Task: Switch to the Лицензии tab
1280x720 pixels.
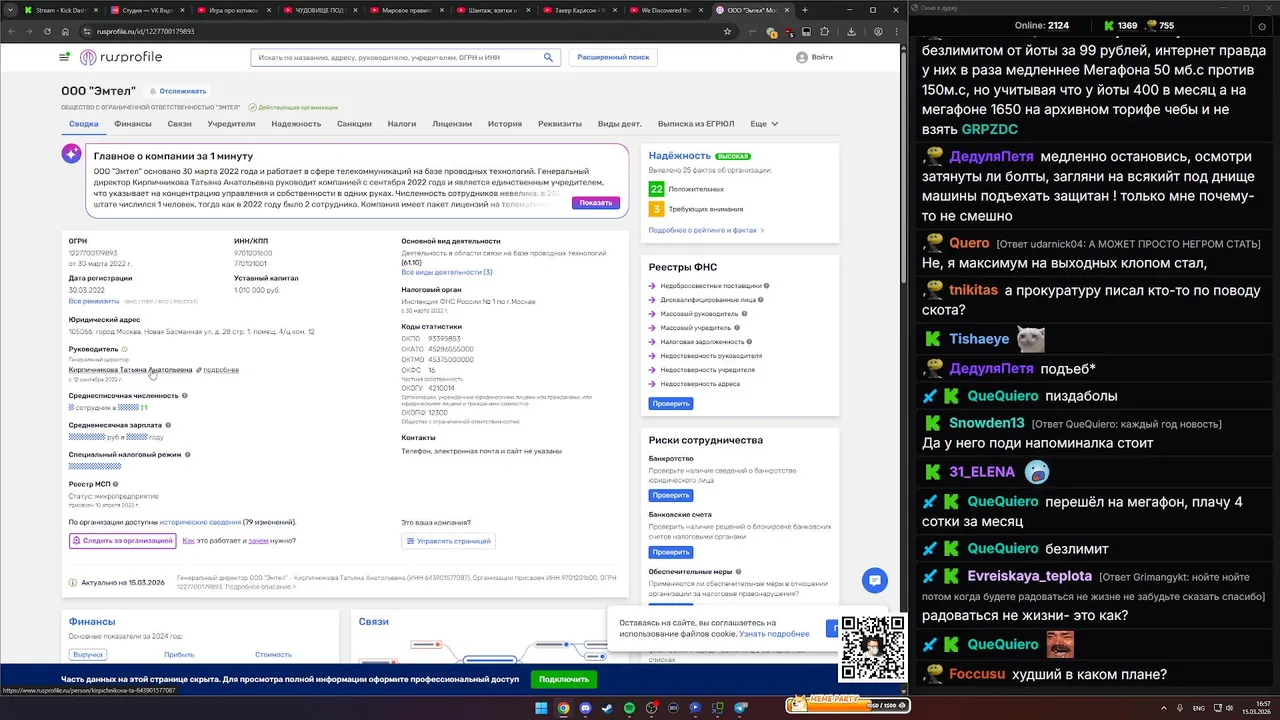Action: [452, 124]
